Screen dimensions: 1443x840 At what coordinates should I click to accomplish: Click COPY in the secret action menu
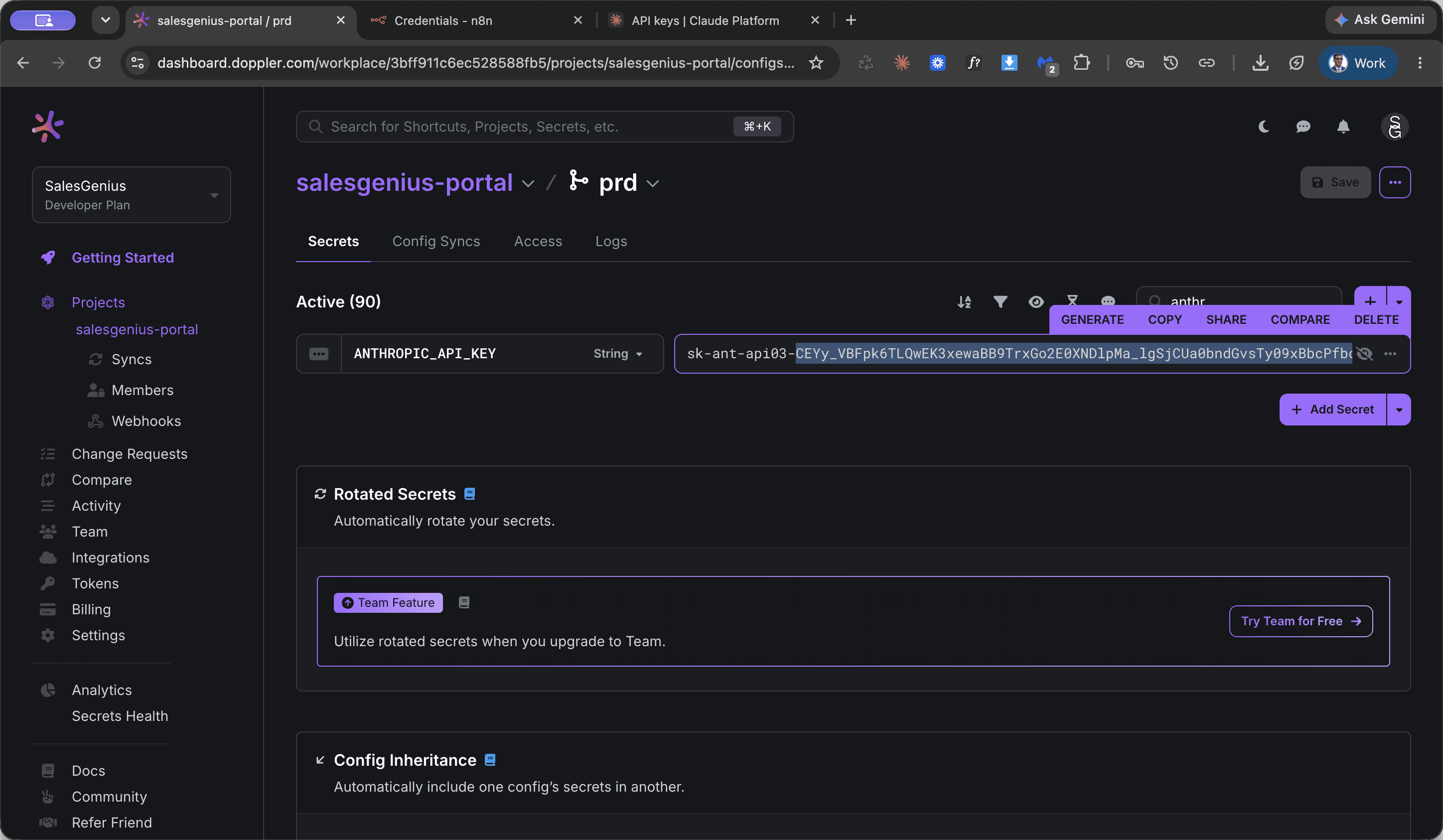click(x=1164, y=319)
